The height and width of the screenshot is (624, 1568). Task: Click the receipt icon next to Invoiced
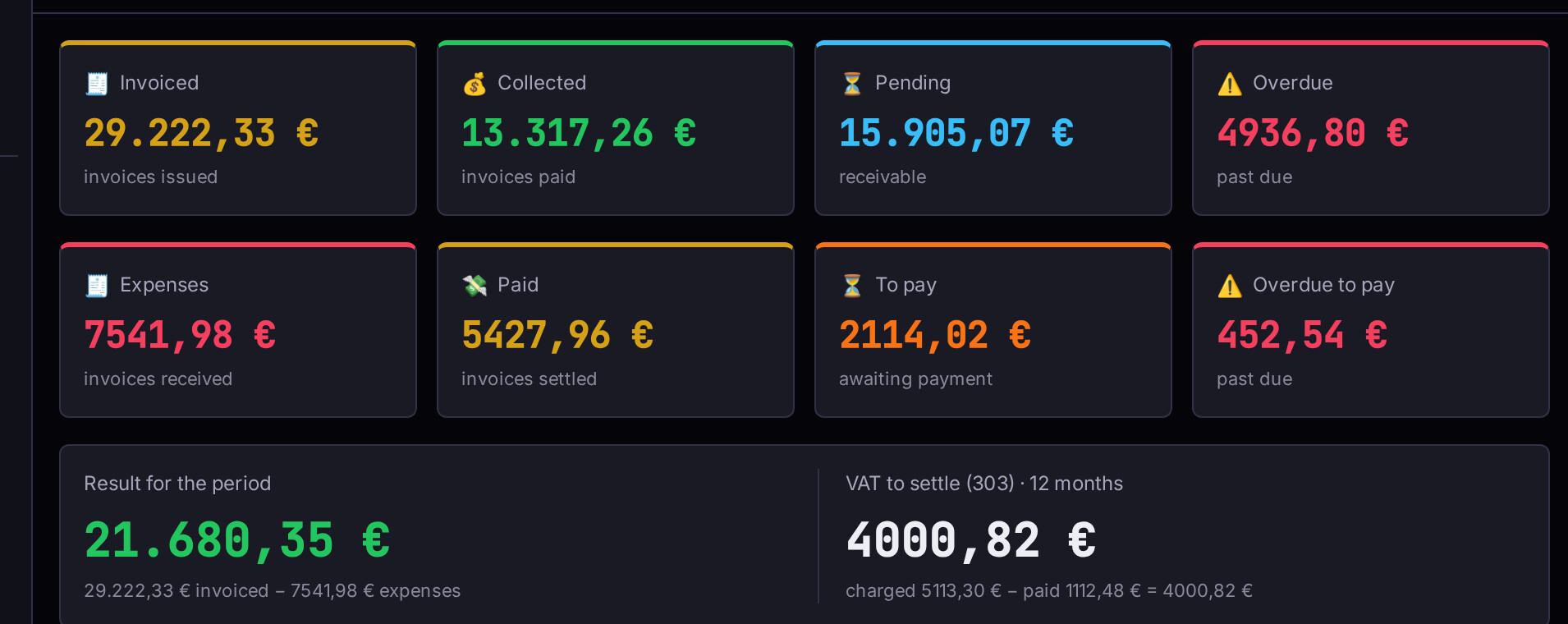point(97,84)
